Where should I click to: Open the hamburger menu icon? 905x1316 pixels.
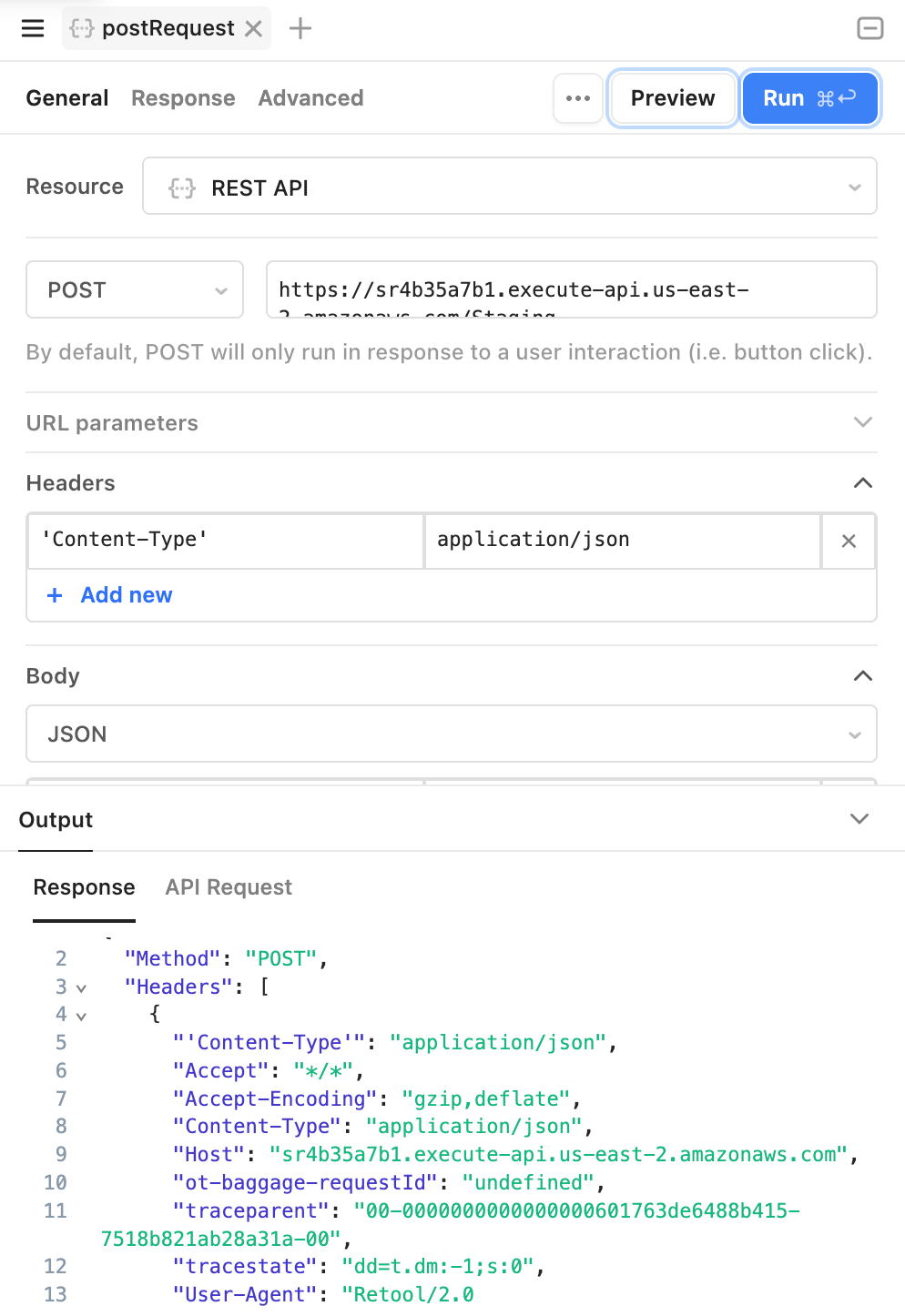33,28
